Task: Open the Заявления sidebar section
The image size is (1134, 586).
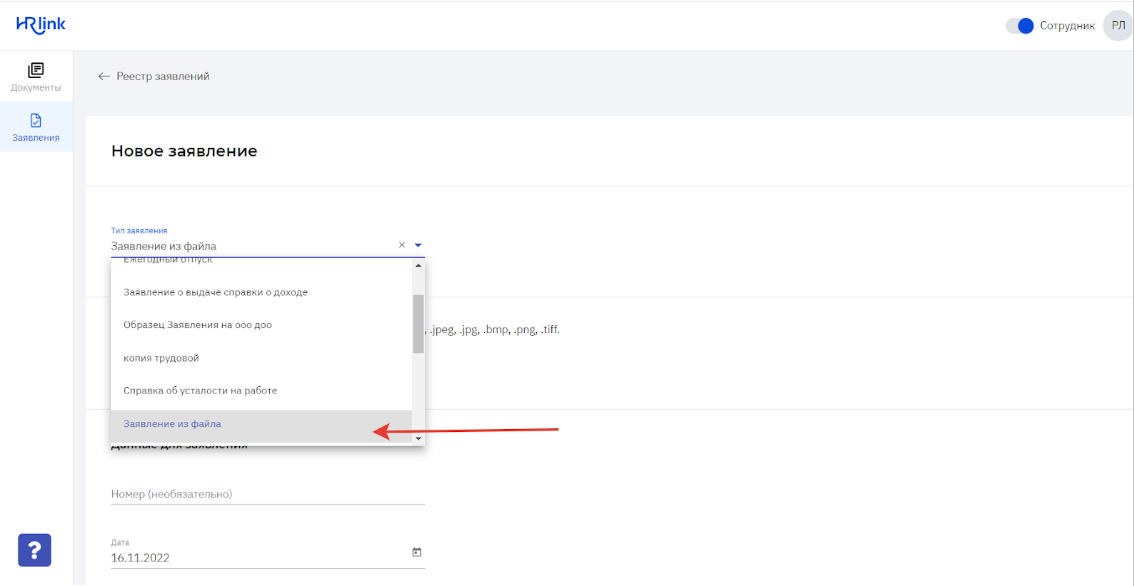Action: [x=36, y=127]
